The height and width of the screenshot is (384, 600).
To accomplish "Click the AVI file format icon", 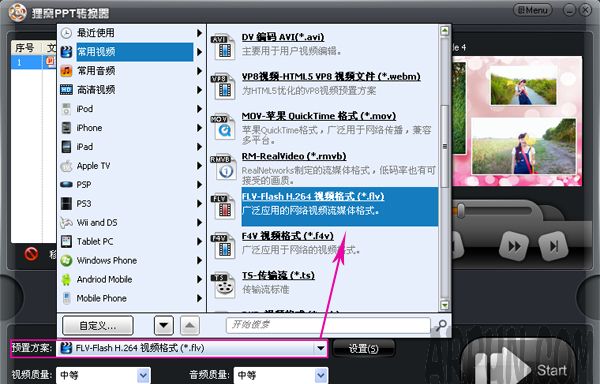I will [223, 47].
